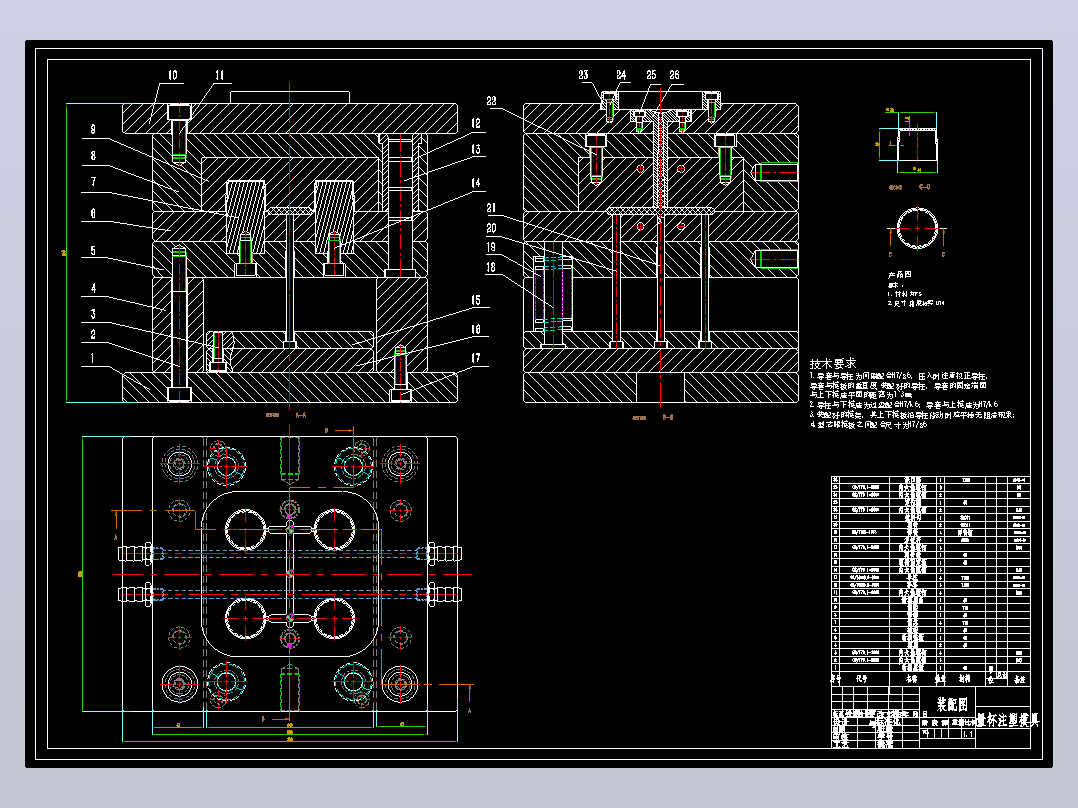Click part number label 12
The height and width of the screenshot is (808, 1078).
click(476, 123)
